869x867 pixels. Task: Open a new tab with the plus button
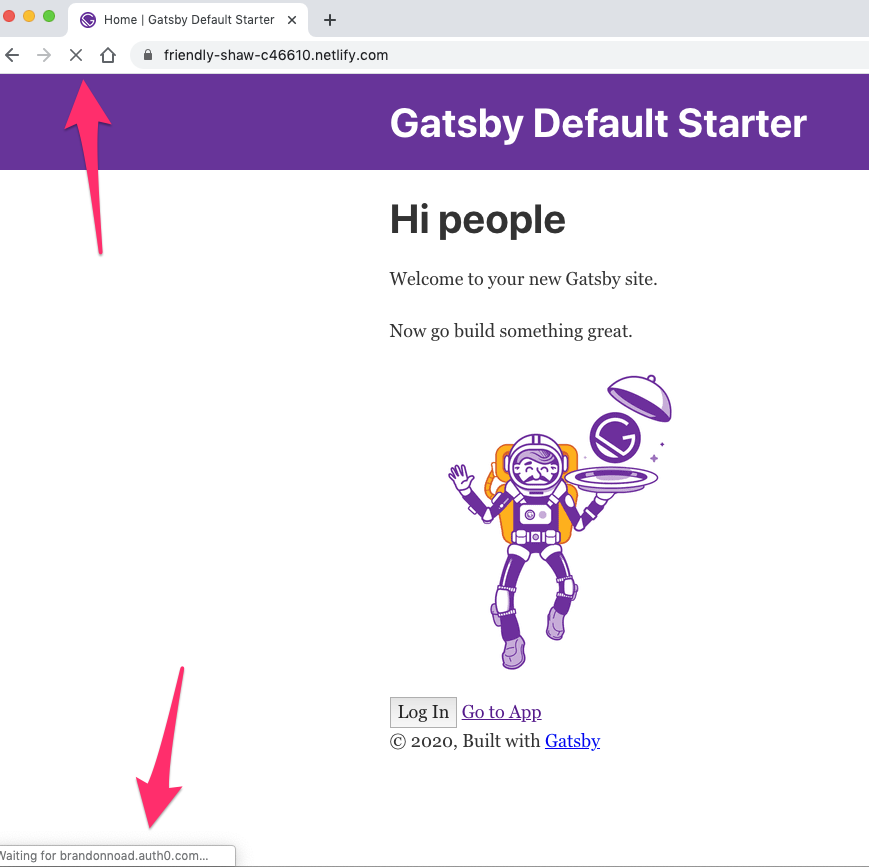(330, 20)
